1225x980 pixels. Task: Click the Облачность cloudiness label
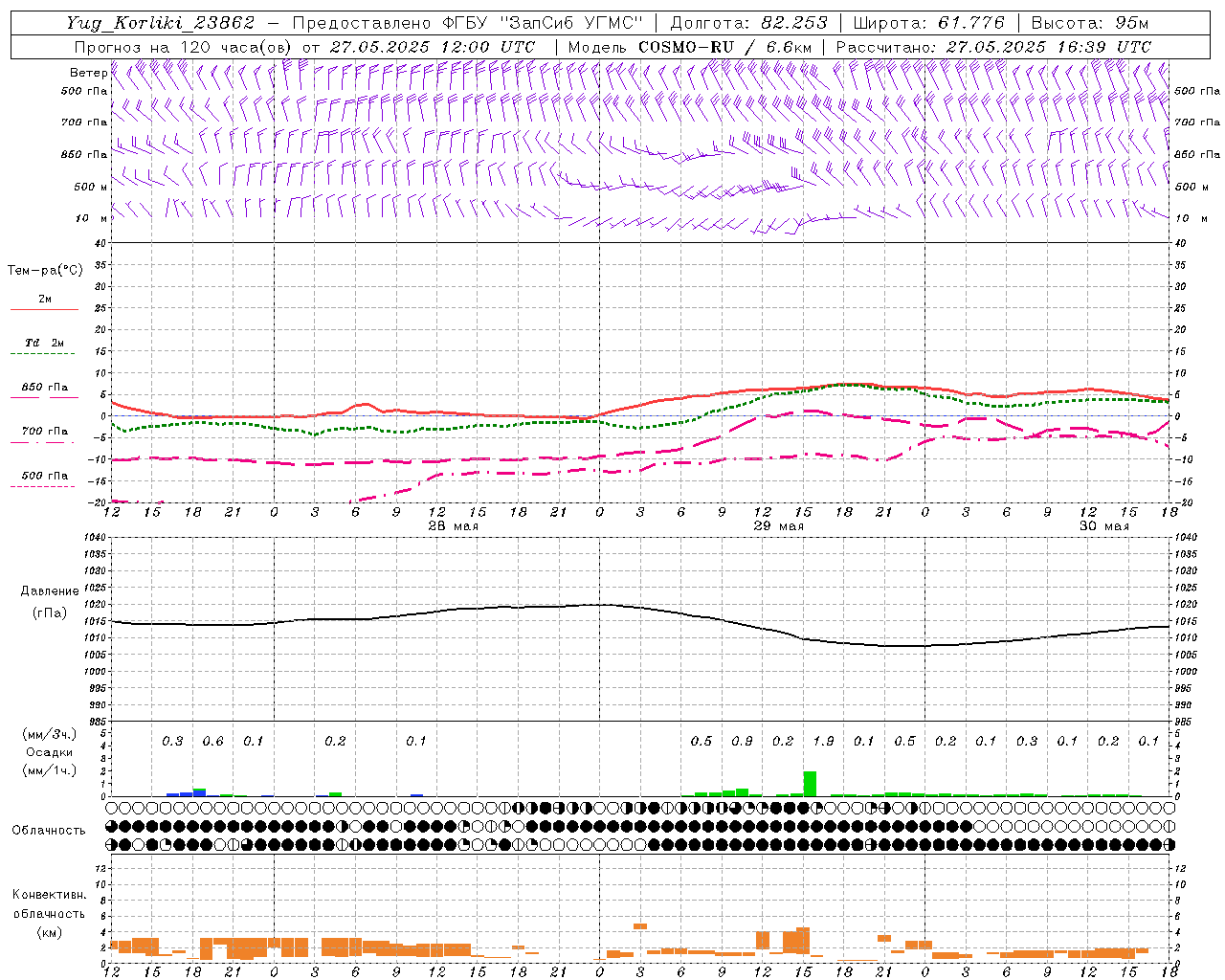pyautogui.click(x=49, y=830)
